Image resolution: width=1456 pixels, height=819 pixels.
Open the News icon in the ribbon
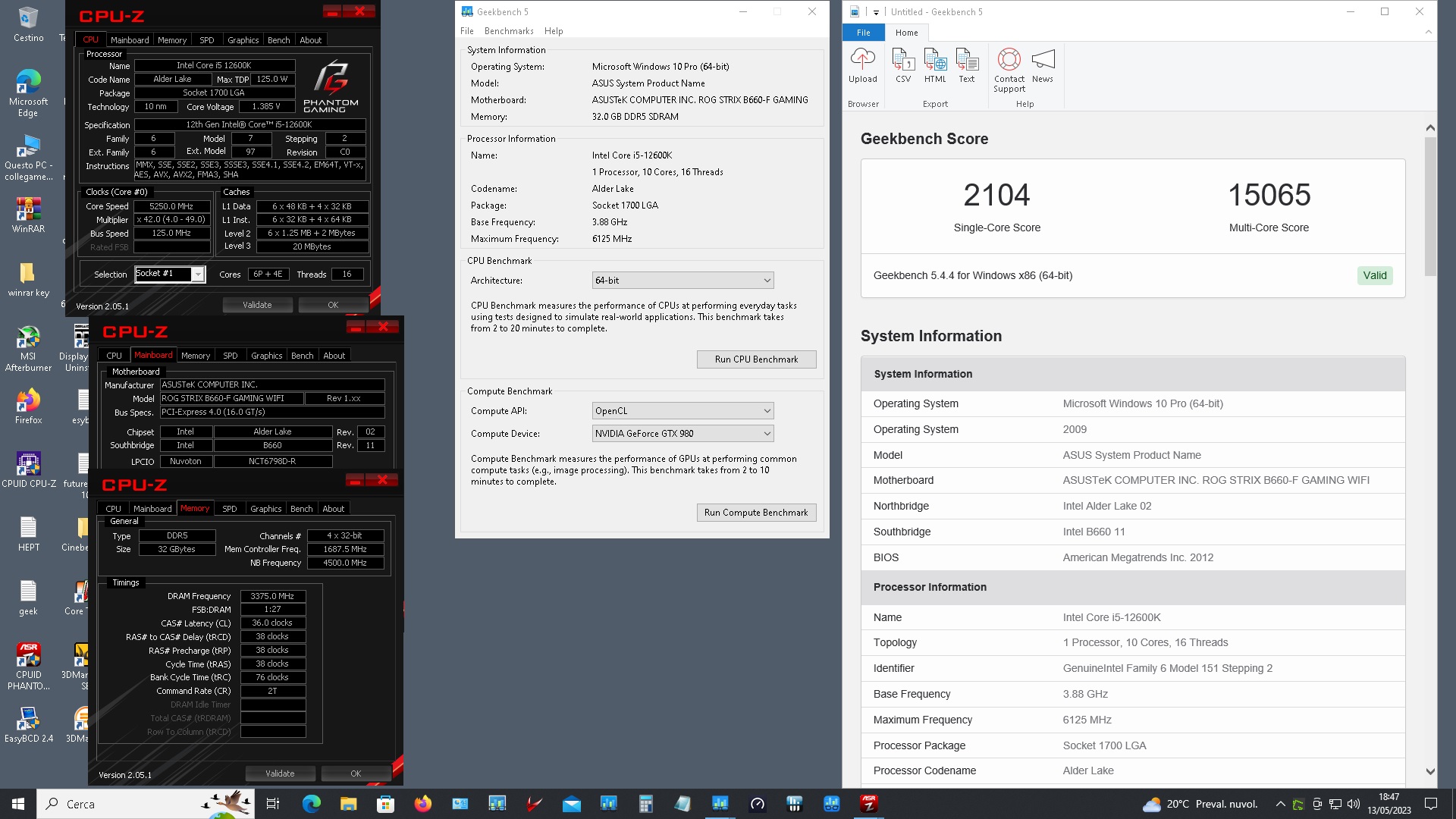[x=1043, y=65]
